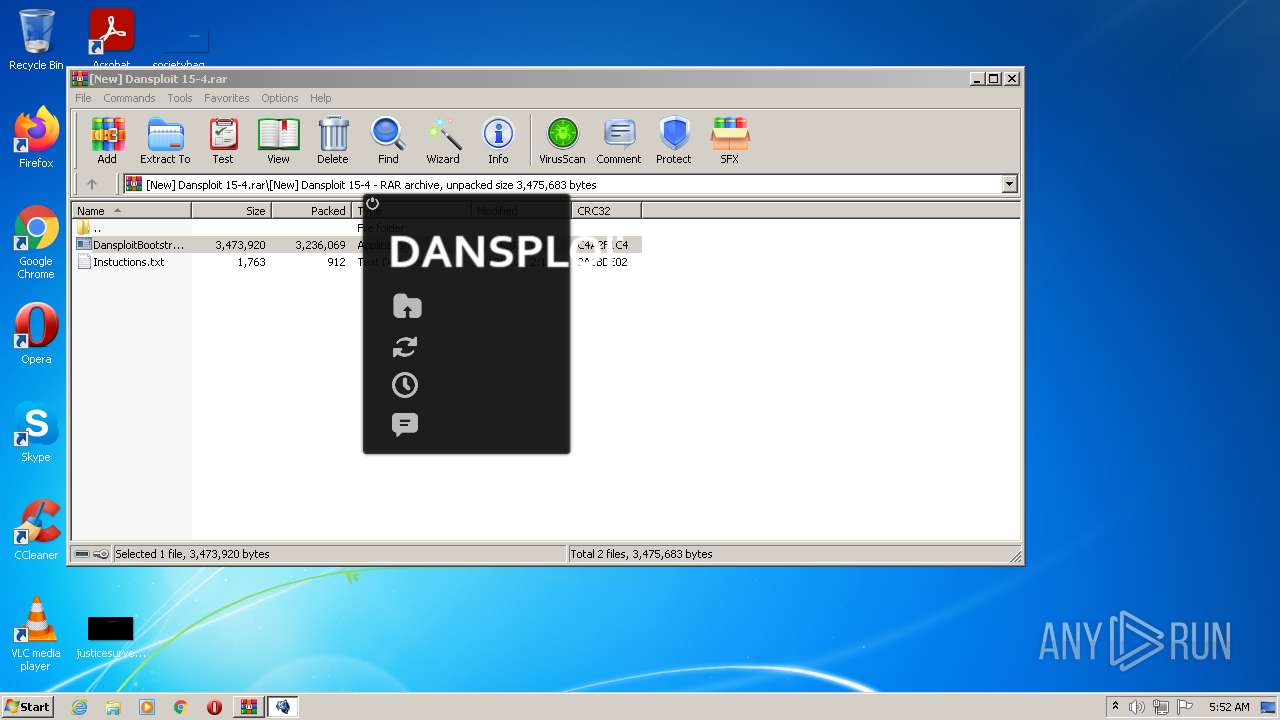Screen dimensions: 1280x720
Task: Open Opera desktop shortcut
Action: [36, 334]
